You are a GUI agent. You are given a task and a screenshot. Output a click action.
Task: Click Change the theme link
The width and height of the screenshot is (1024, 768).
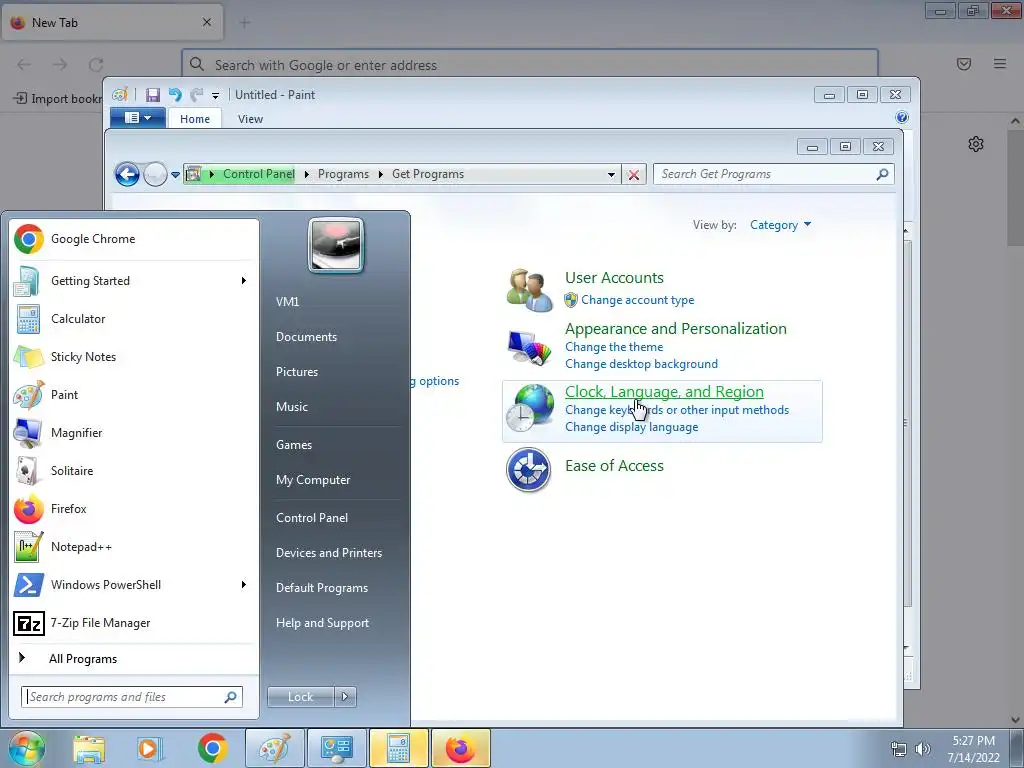pyautogui.click(x=614, y=347)
